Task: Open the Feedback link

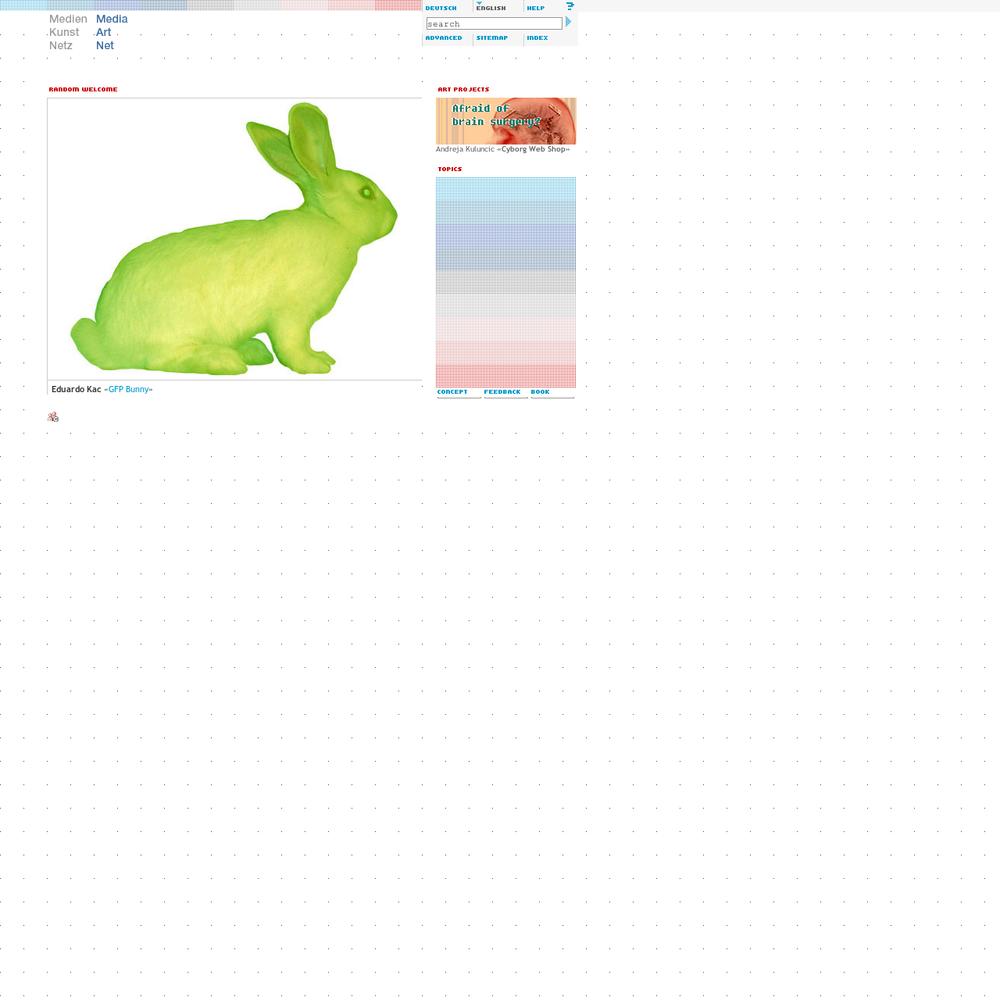Action: (502, 392)
